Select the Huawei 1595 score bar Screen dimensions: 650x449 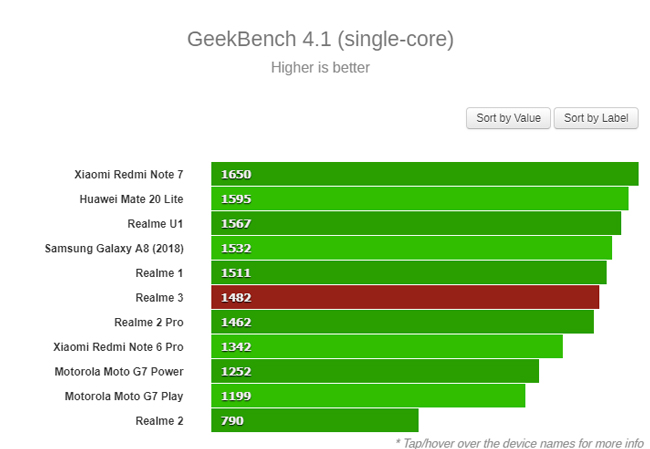pos(419,199)
